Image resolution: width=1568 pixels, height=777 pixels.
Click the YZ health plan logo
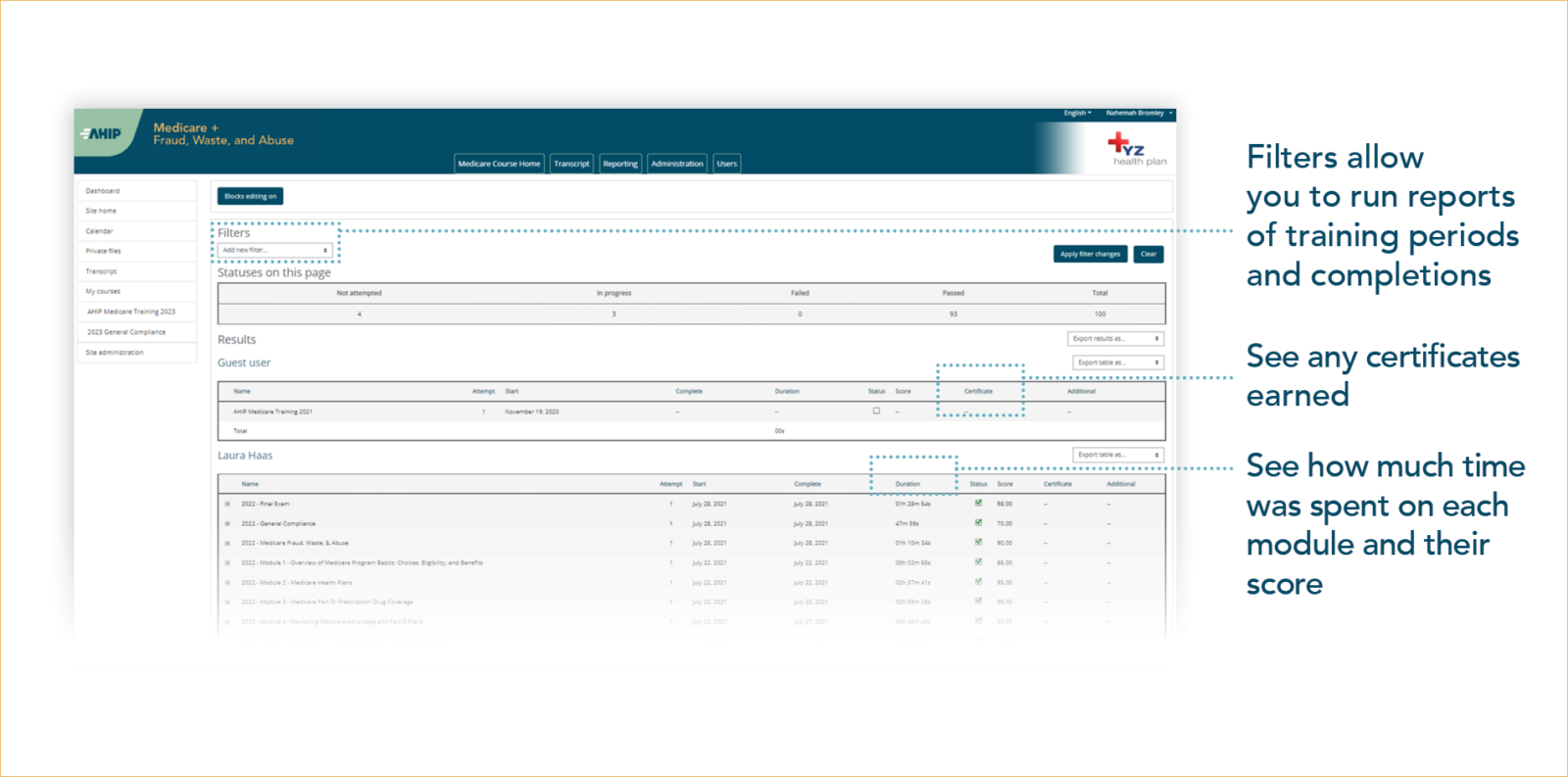tap(1136, 150)
